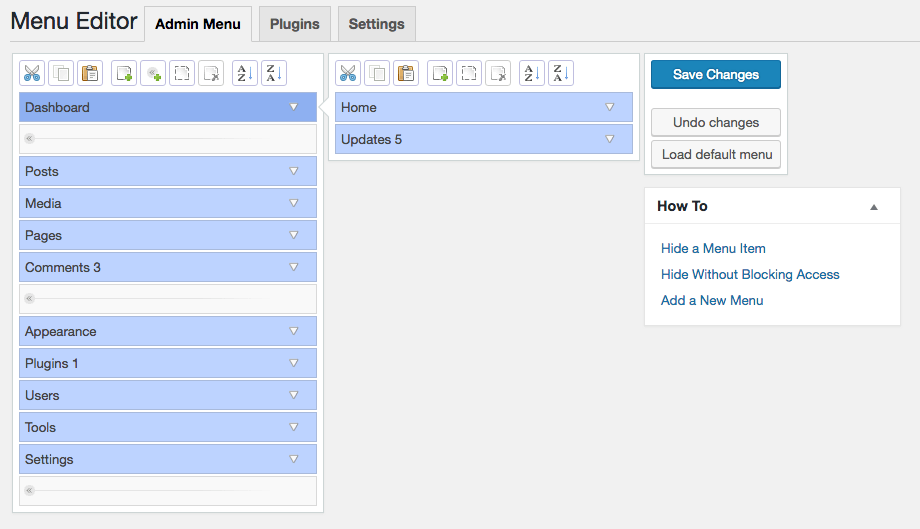Expand Dashboard item properties arrow
This screenshot has width=920, height=529.
pyautogui.click(x=294, y=107)
